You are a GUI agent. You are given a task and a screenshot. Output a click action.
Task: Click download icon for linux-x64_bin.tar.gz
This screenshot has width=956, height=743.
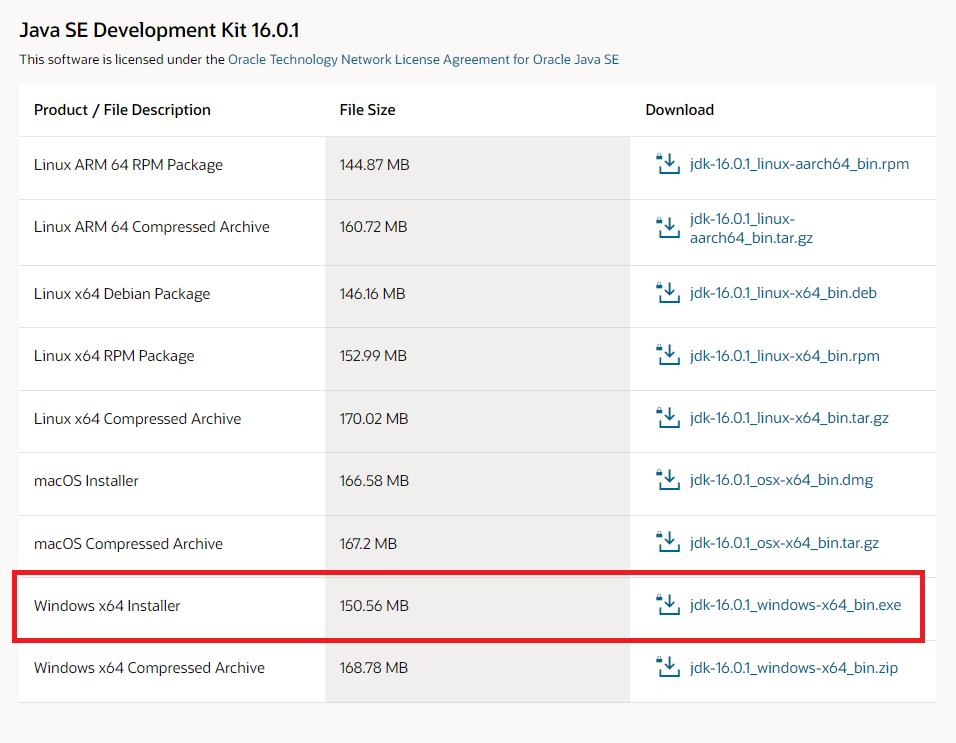(668, 418)
